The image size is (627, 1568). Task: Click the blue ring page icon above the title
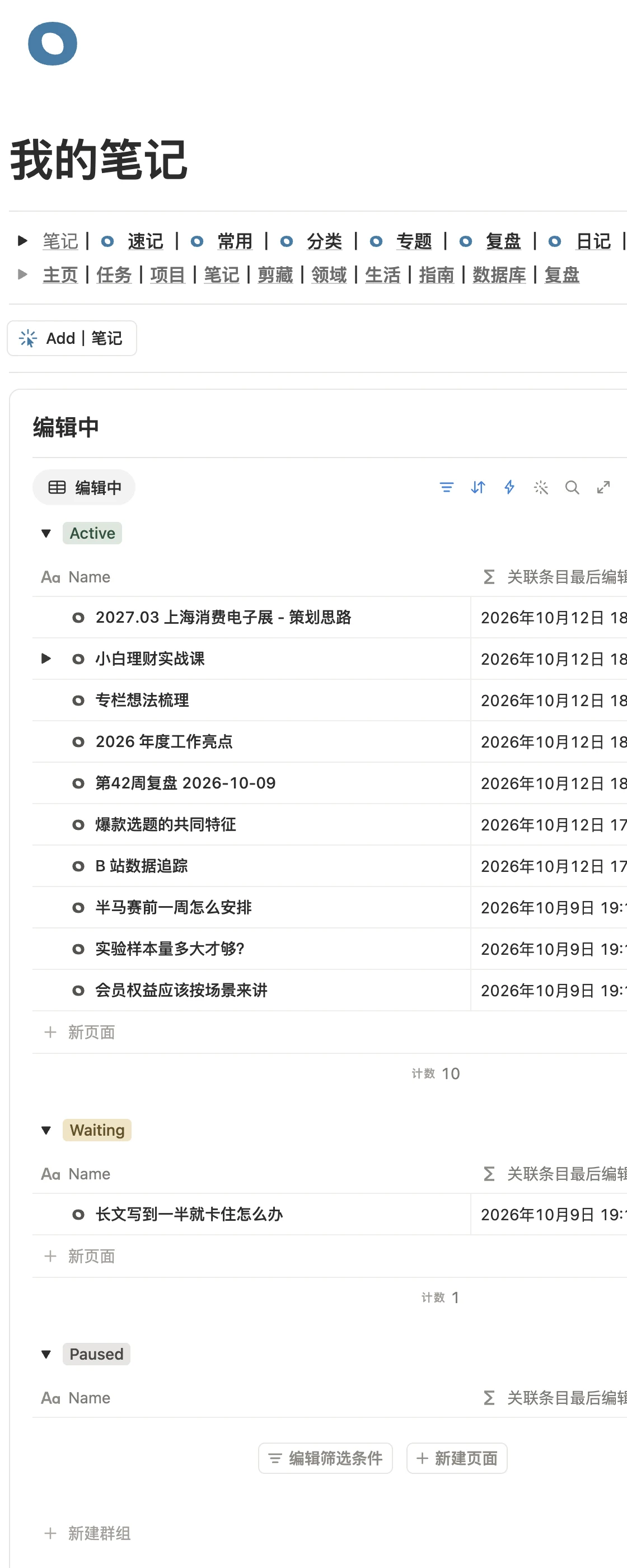[53, 44]
